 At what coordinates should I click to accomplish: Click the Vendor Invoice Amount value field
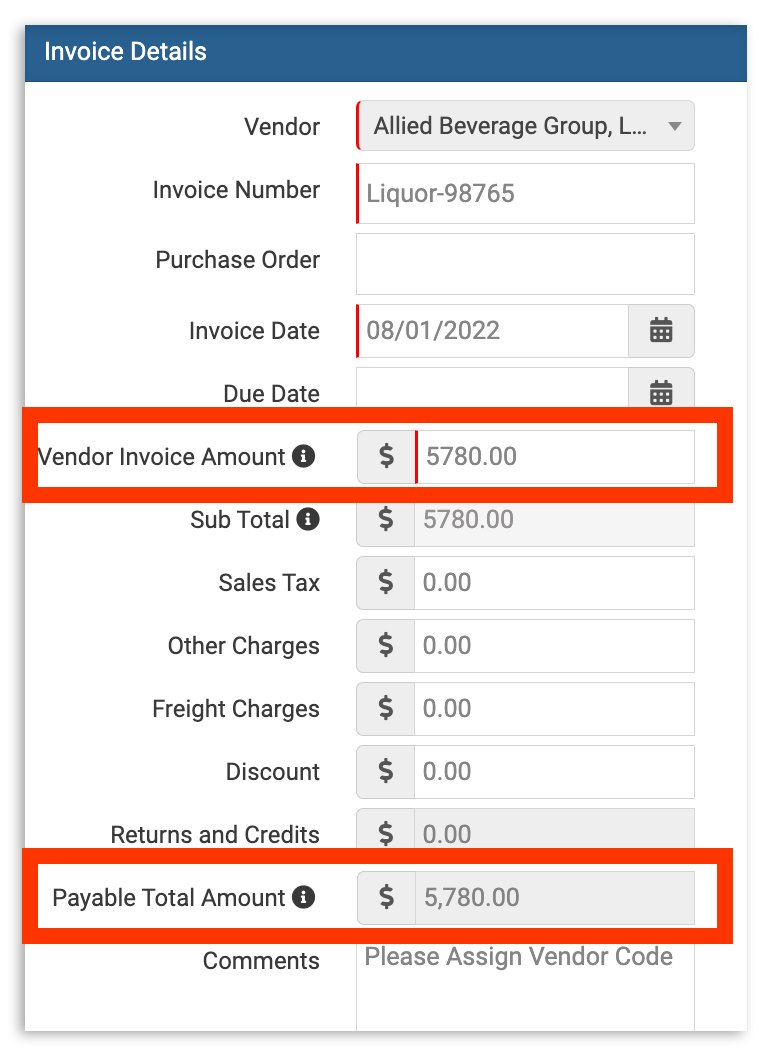(x=555, y=456)
